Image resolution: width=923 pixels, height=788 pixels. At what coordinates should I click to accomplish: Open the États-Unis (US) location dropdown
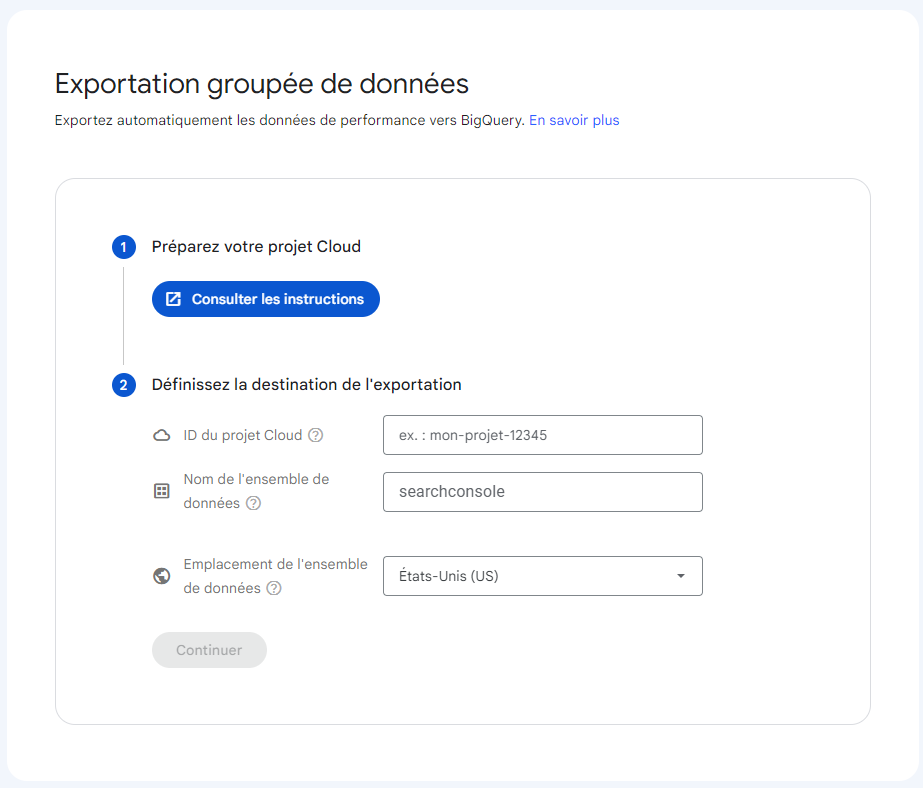coord(530,576)
